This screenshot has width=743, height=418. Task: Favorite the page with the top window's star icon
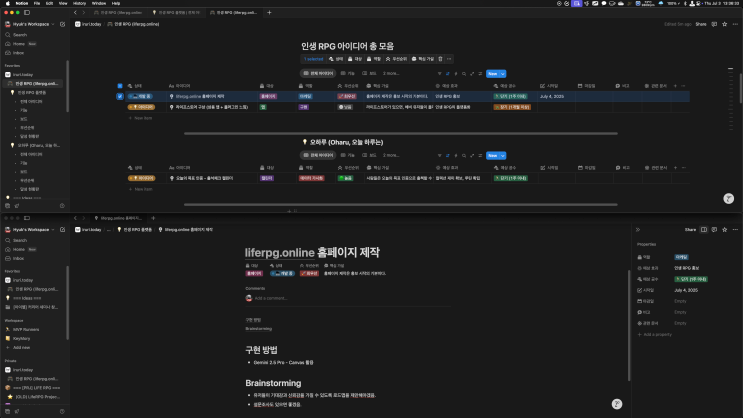[725, 24]
